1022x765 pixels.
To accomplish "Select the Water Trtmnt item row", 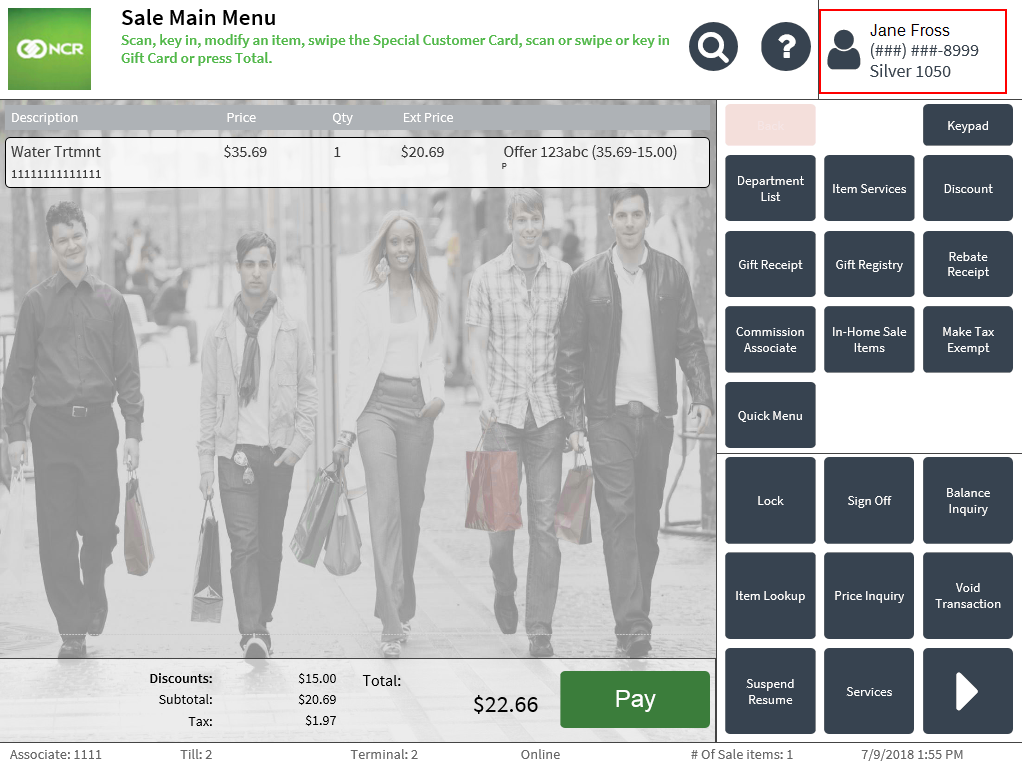I will [357, 162].
